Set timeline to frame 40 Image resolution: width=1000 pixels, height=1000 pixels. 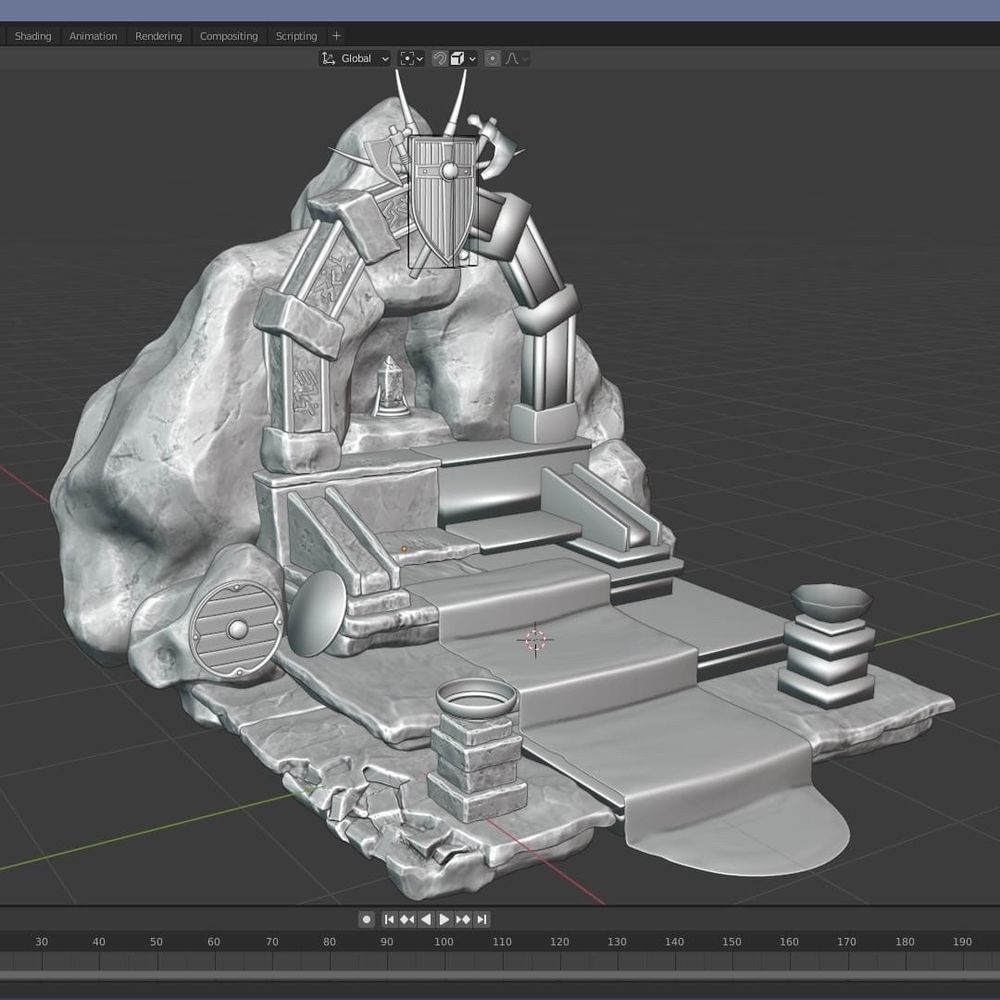(99, 941)
